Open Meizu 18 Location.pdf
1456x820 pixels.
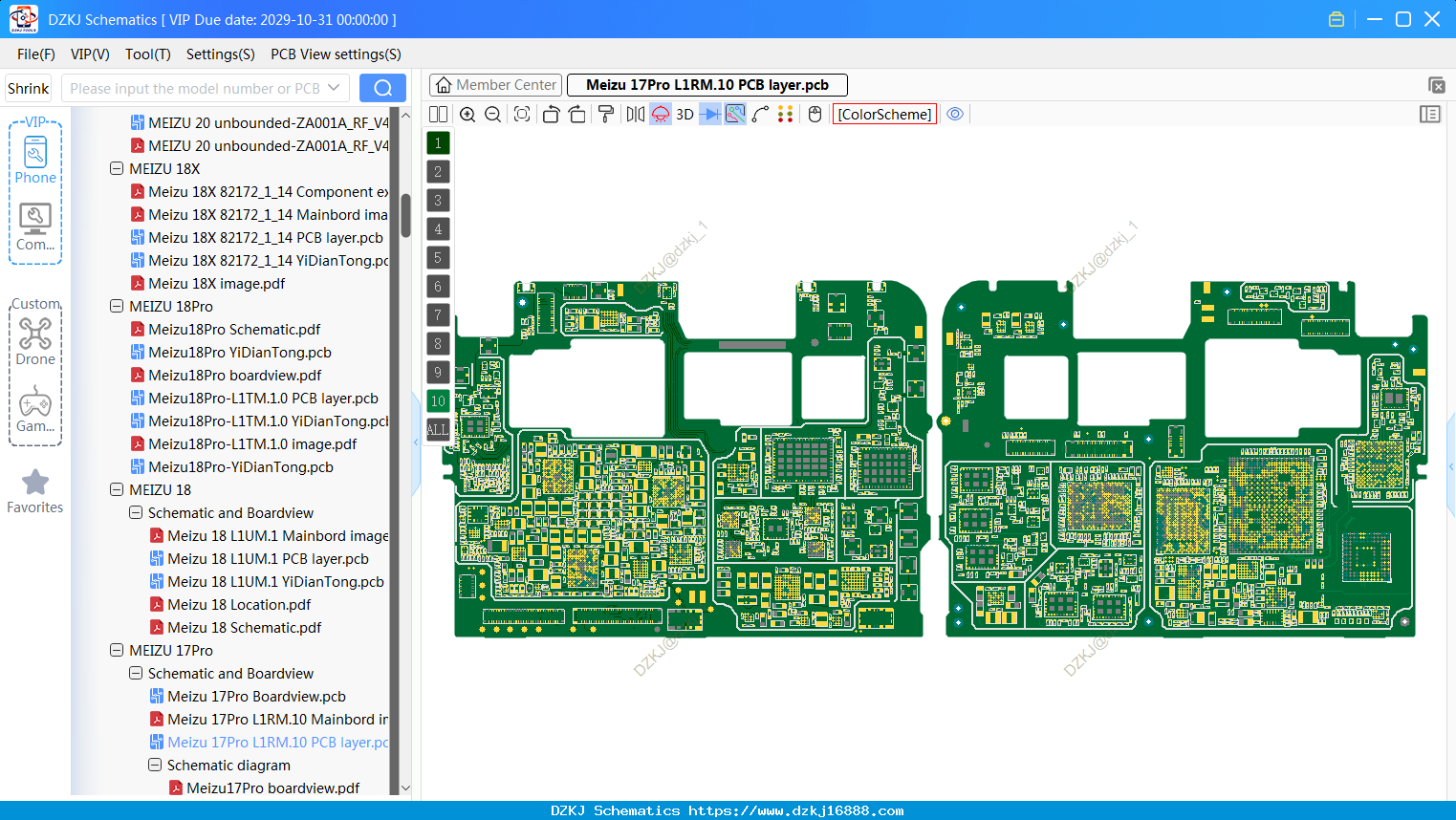click(239, 604)
